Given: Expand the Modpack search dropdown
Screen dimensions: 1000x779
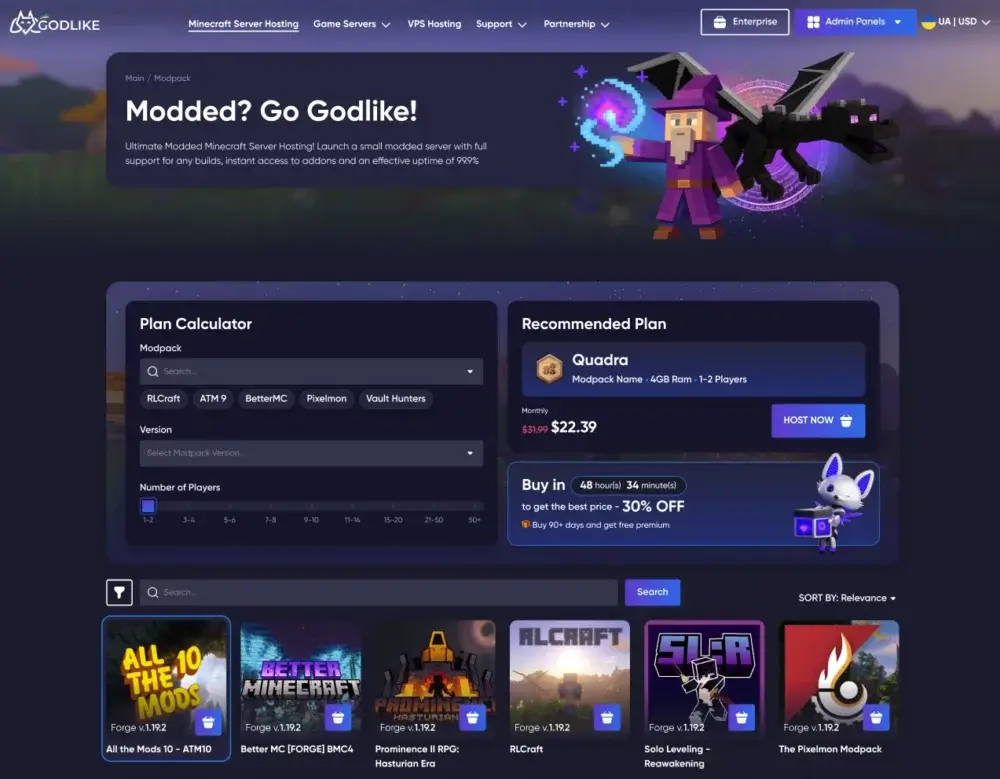Looking at the screenshot, I should tap(311, 371).
